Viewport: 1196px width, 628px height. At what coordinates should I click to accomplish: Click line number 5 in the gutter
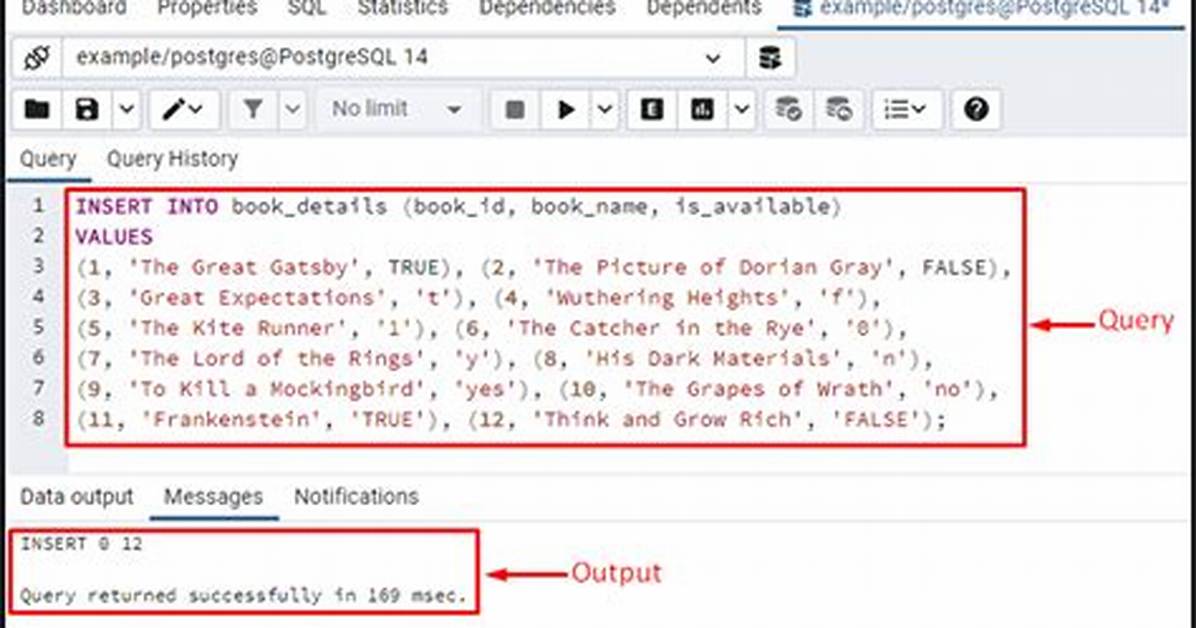click(x=38, y=327)
